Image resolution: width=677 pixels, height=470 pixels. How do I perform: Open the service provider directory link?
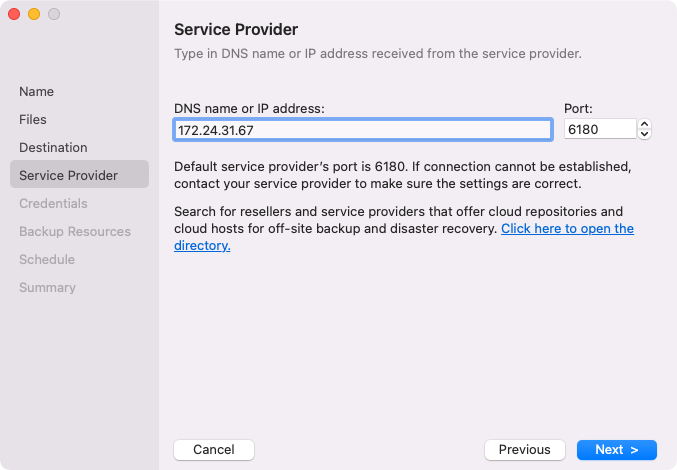click(x=567, y=229)
